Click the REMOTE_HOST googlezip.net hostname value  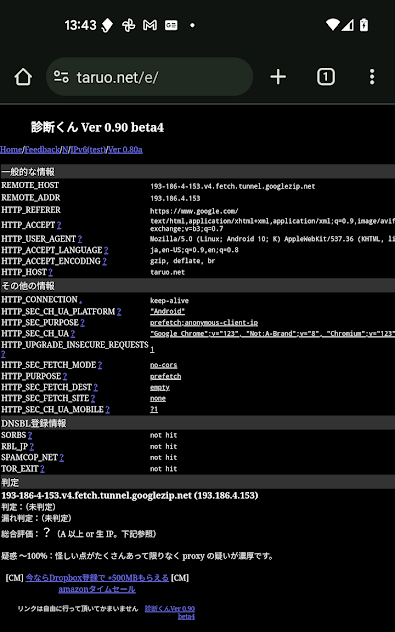233,186
